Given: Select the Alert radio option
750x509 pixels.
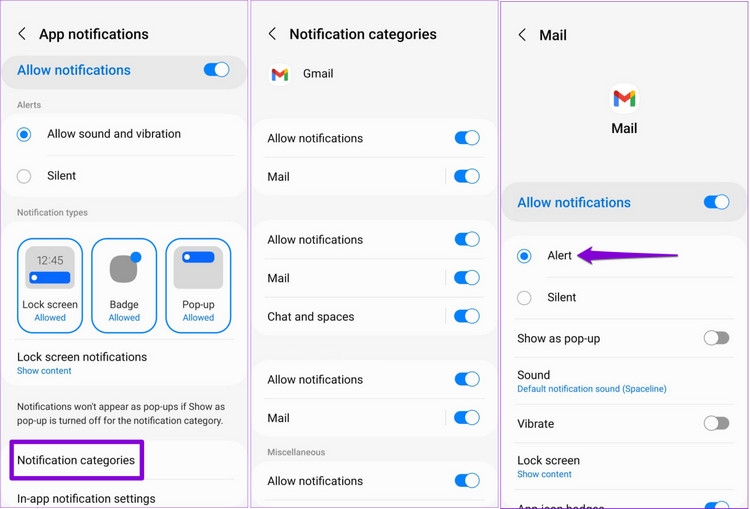Looking at the screenshot, I should pyautogui.click(x=524, y=256).
